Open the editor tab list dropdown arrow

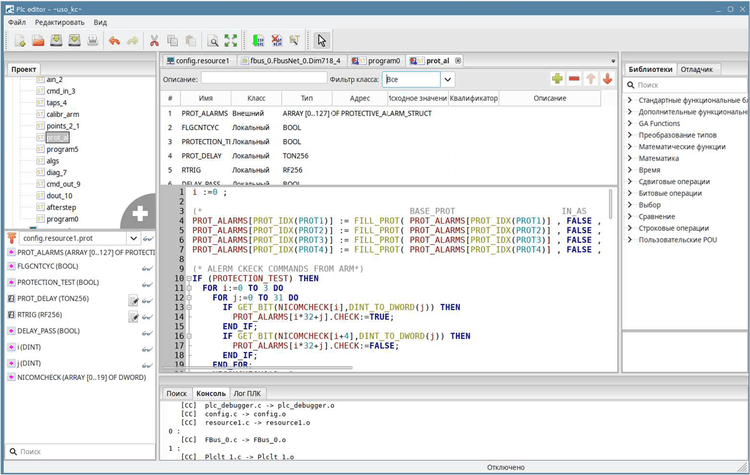[613, 61]
